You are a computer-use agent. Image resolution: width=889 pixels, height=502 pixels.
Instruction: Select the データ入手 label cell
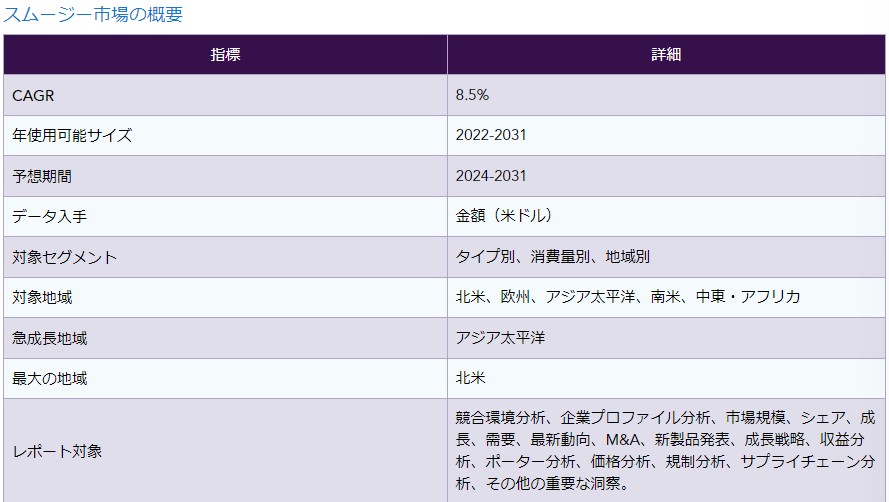pos(49,216)
